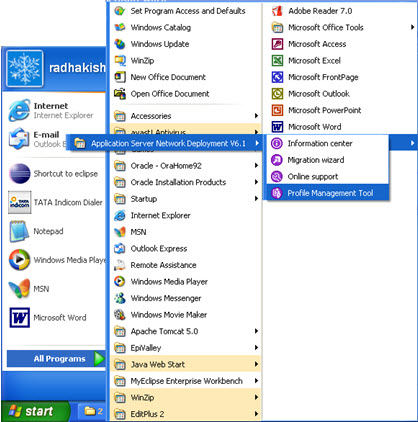Screen dimensions: 418x422
Task: Click the Information center icon
Action: coord(276,143)
